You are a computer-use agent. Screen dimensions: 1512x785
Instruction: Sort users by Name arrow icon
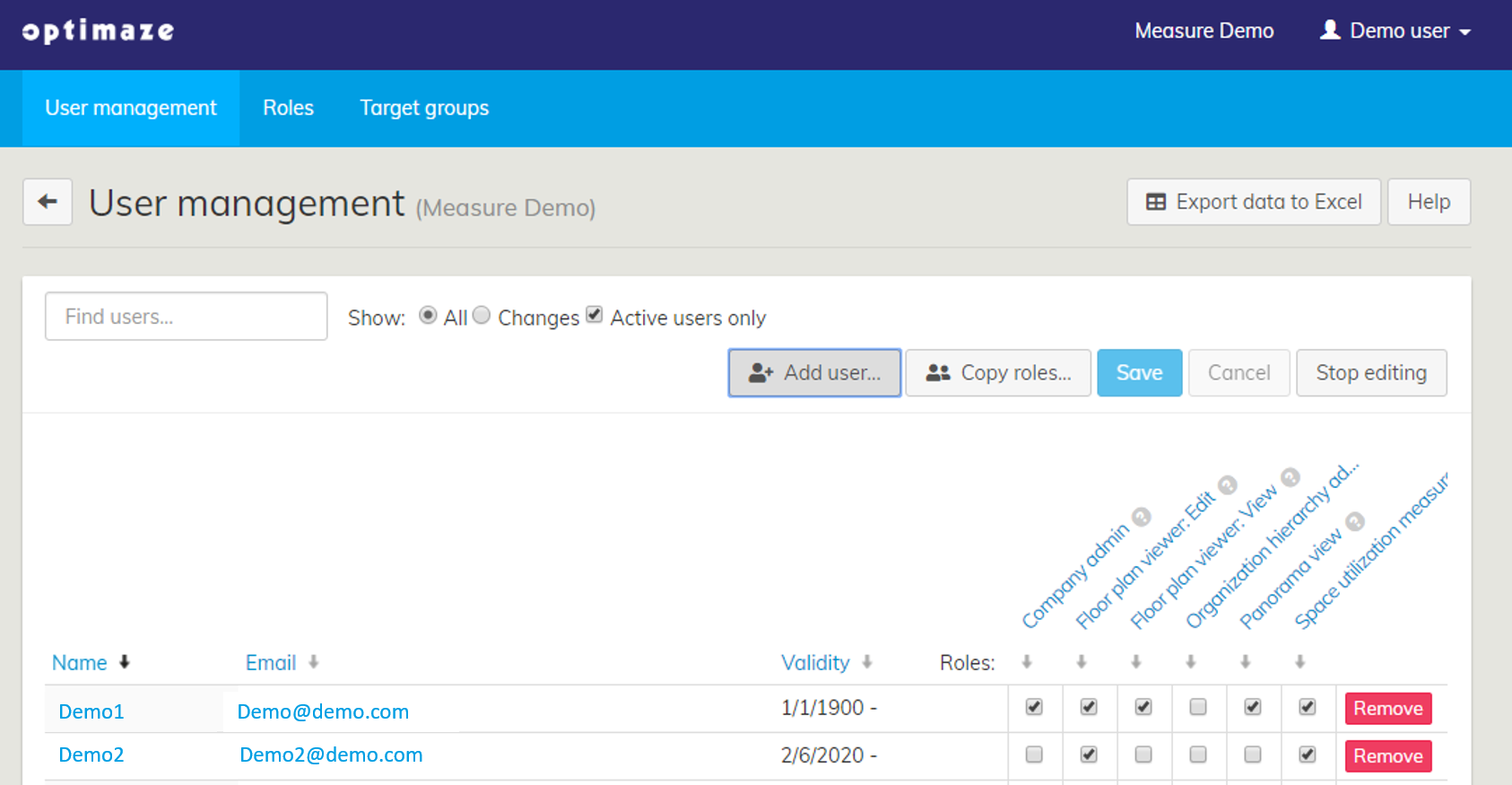coord(125,662)
